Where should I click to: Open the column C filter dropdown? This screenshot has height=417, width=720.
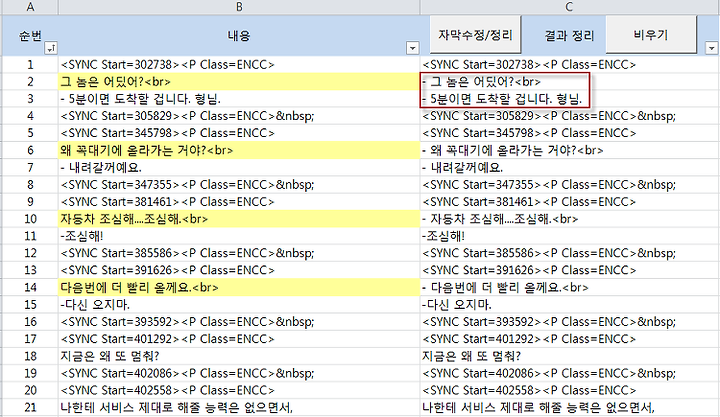coord(711,48)
